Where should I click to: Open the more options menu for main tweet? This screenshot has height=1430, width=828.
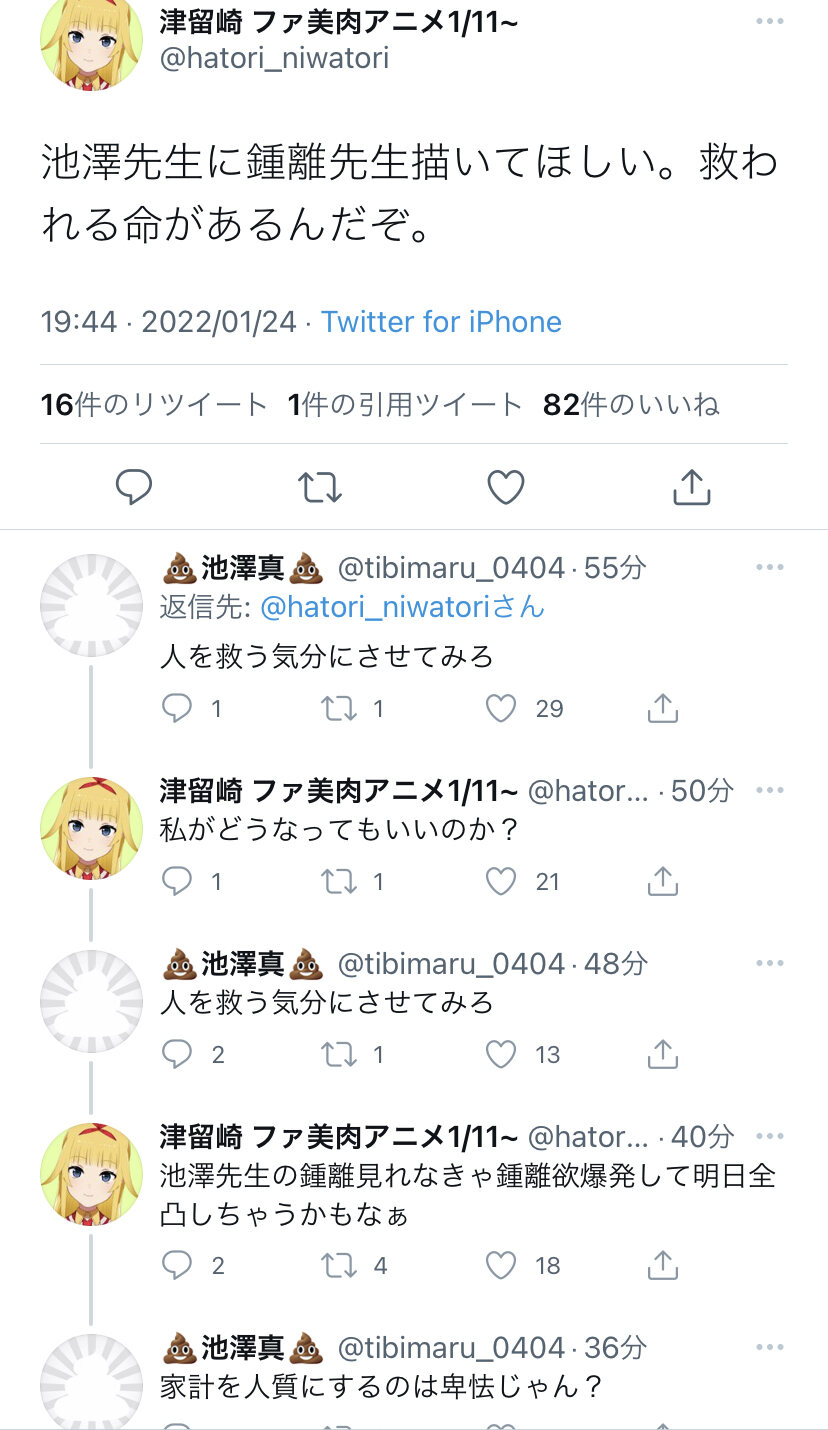(770, 22)
